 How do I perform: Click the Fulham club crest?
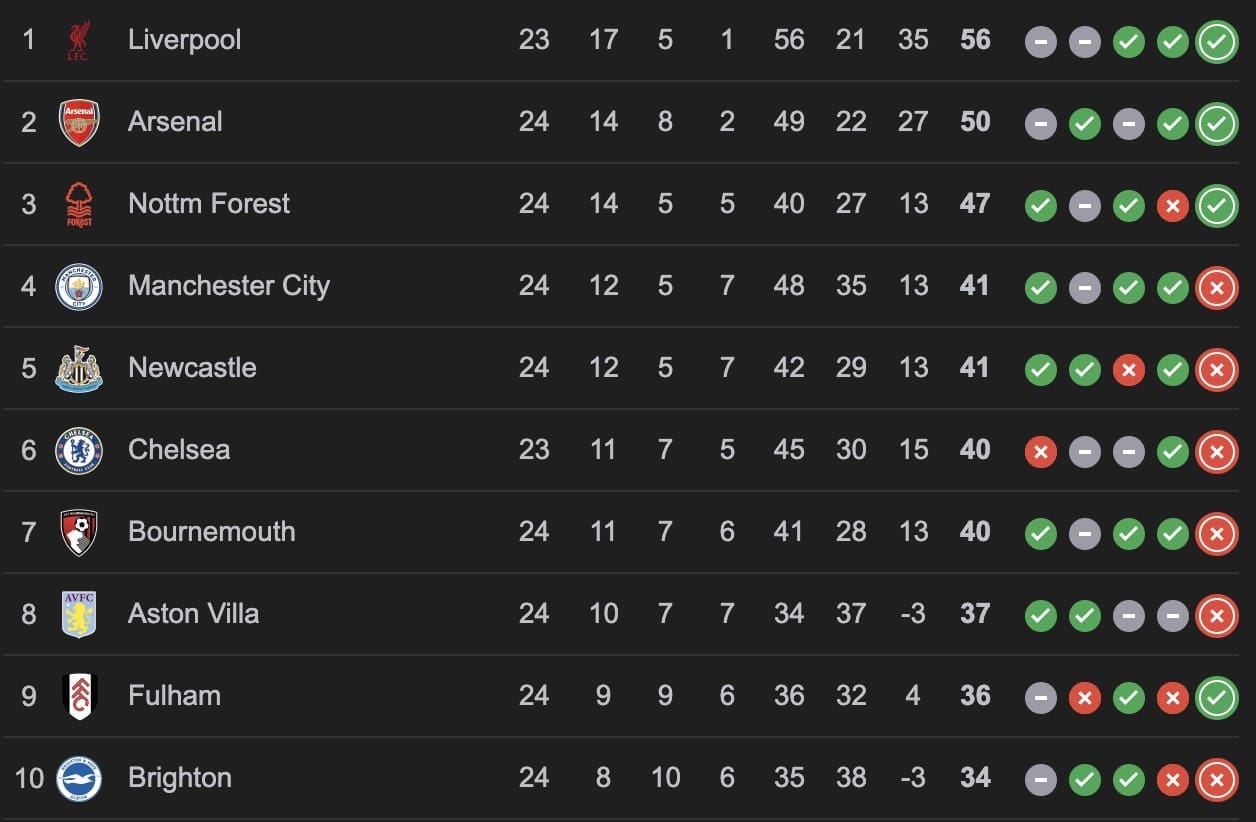point(78,696)
